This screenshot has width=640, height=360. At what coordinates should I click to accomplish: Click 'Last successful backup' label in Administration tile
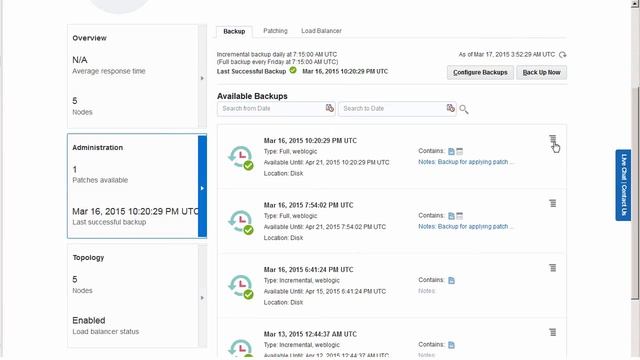(x=109, y=222)
